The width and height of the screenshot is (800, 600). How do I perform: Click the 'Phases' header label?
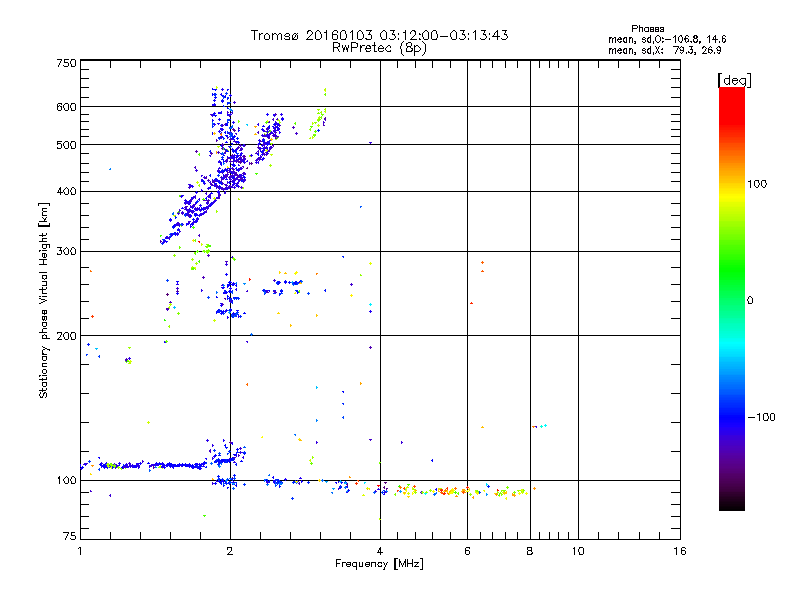(x=647, y=29)
